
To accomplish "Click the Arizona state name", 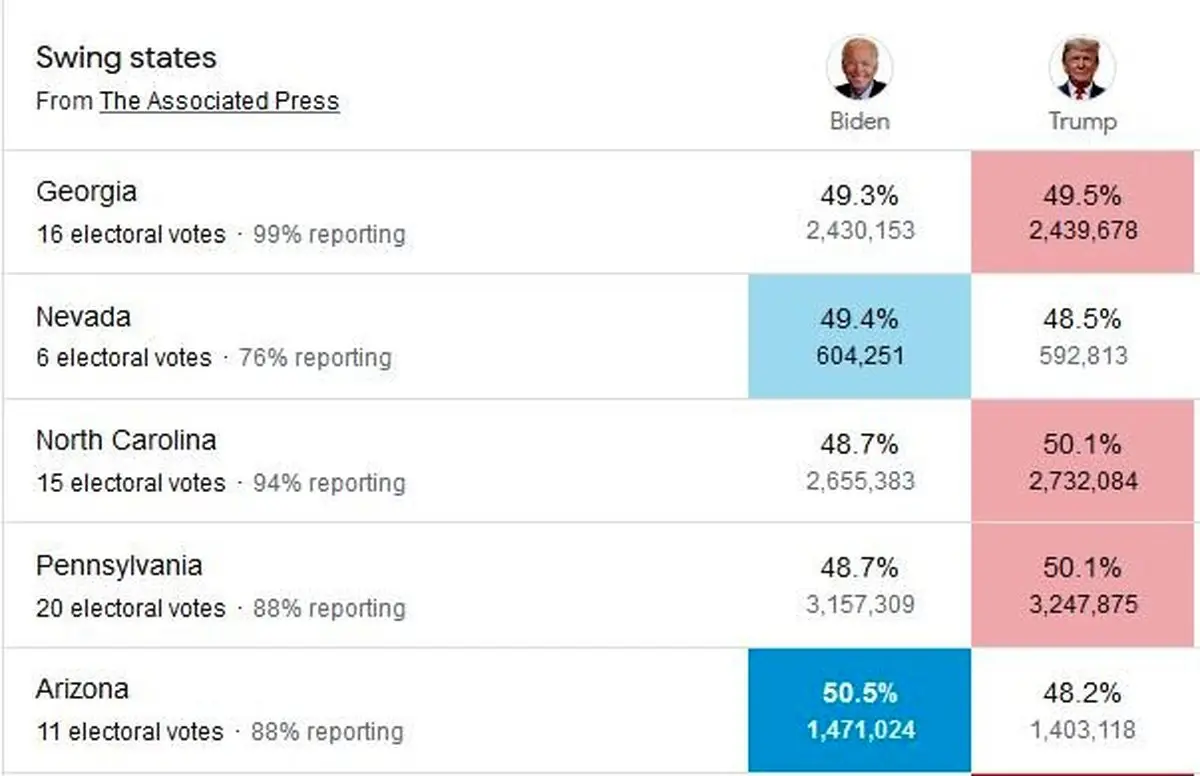I will pyautogui.click(x=82, y=689).
